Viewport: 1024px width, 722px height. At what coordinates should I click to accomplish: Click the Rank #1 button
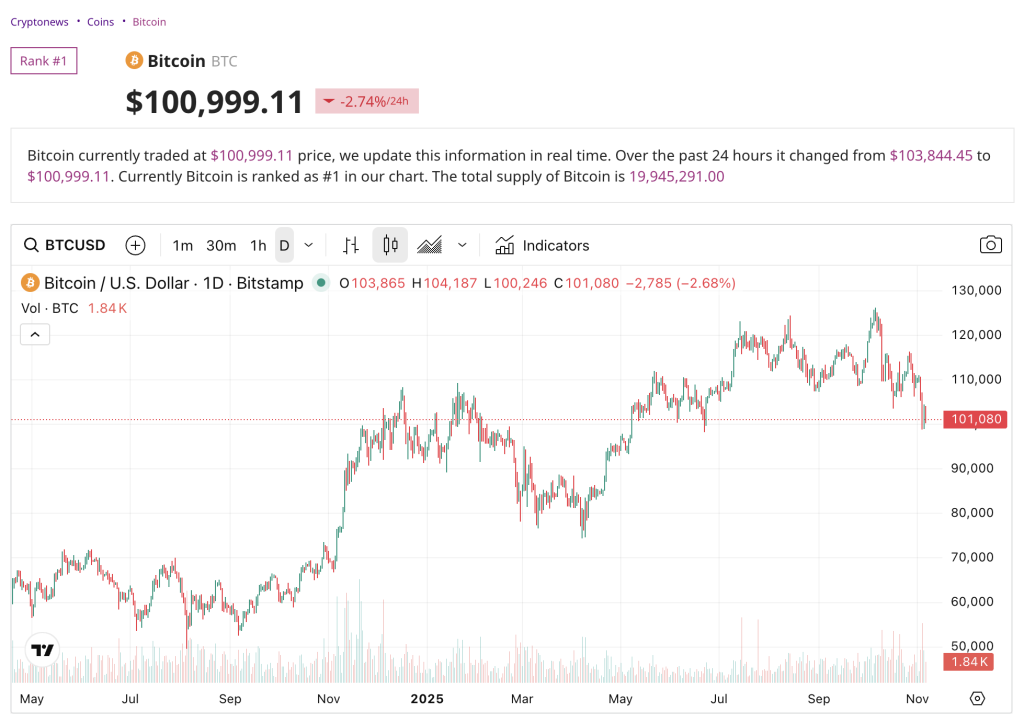click(x=43, y=61)
